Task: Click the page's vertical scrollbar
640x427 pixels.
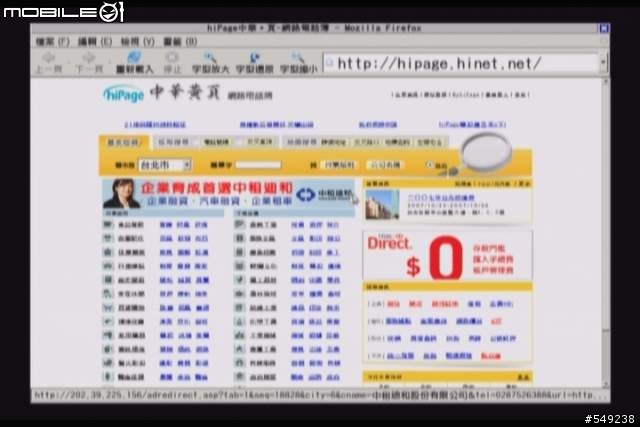Action: (x=606, y=233)
